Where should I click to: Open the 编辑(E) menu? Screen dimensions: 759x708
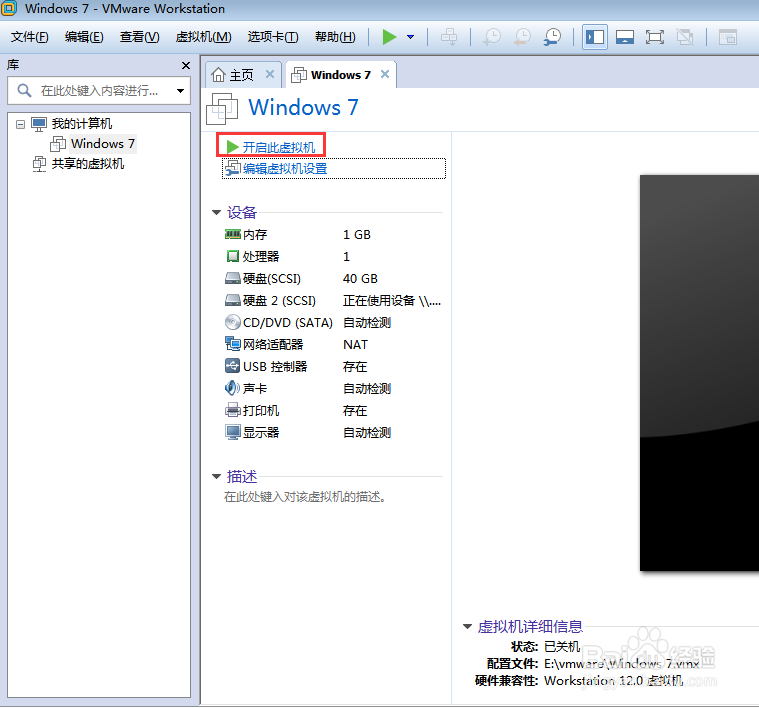tap(84, 37)
